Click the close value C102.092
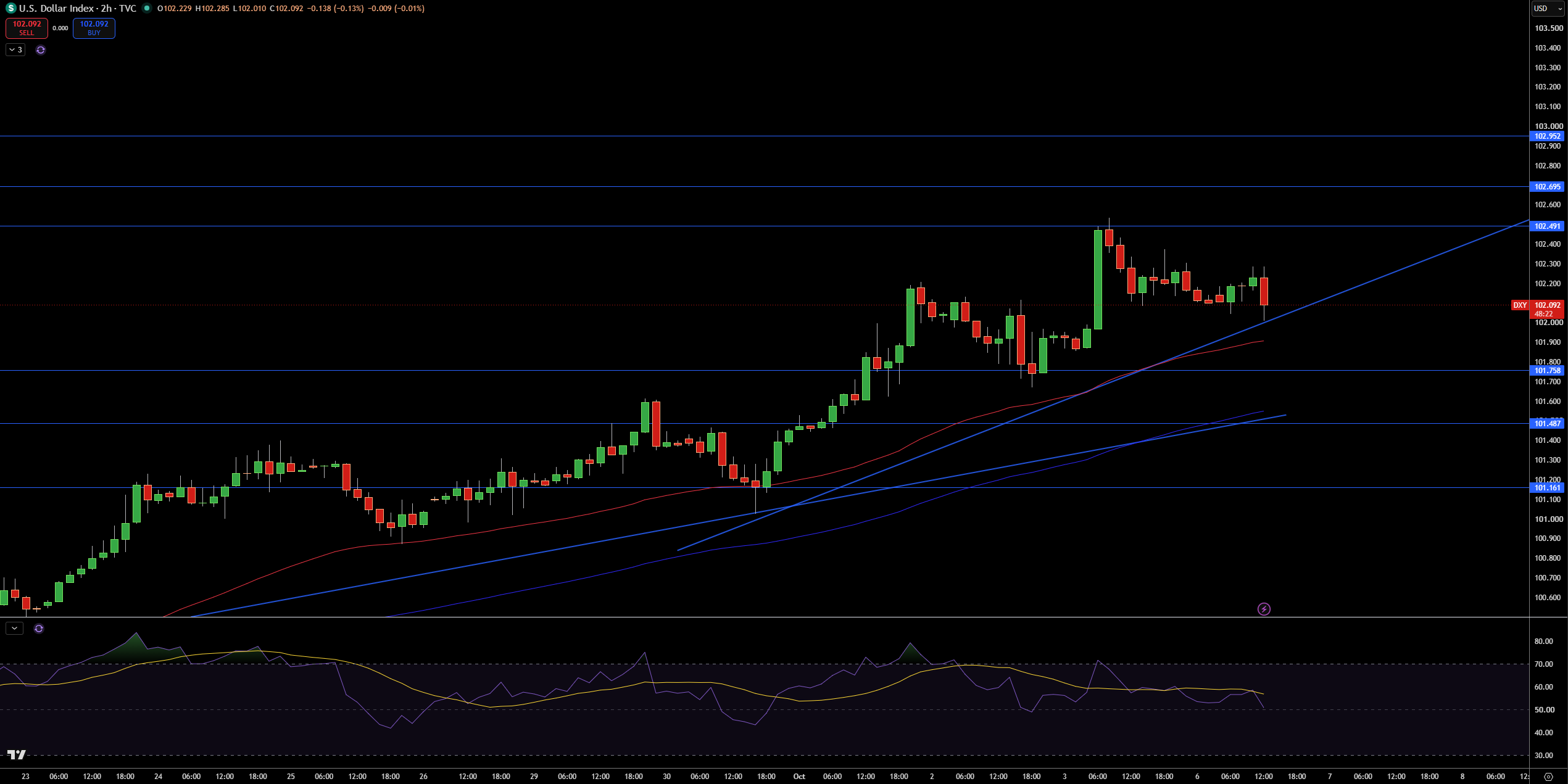The width and height of the screenshot is (1568, 784). (x=286, y=9)
